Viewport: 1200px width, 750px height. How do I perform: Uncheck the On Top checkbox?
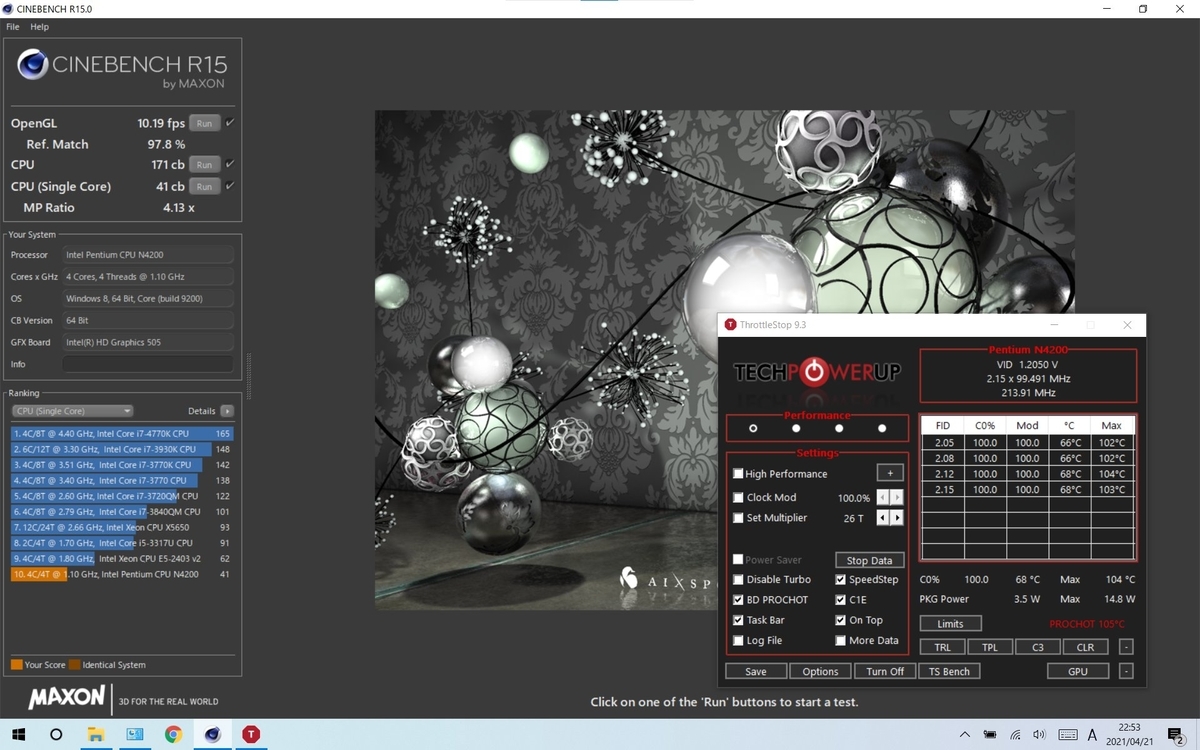(841, 621)
